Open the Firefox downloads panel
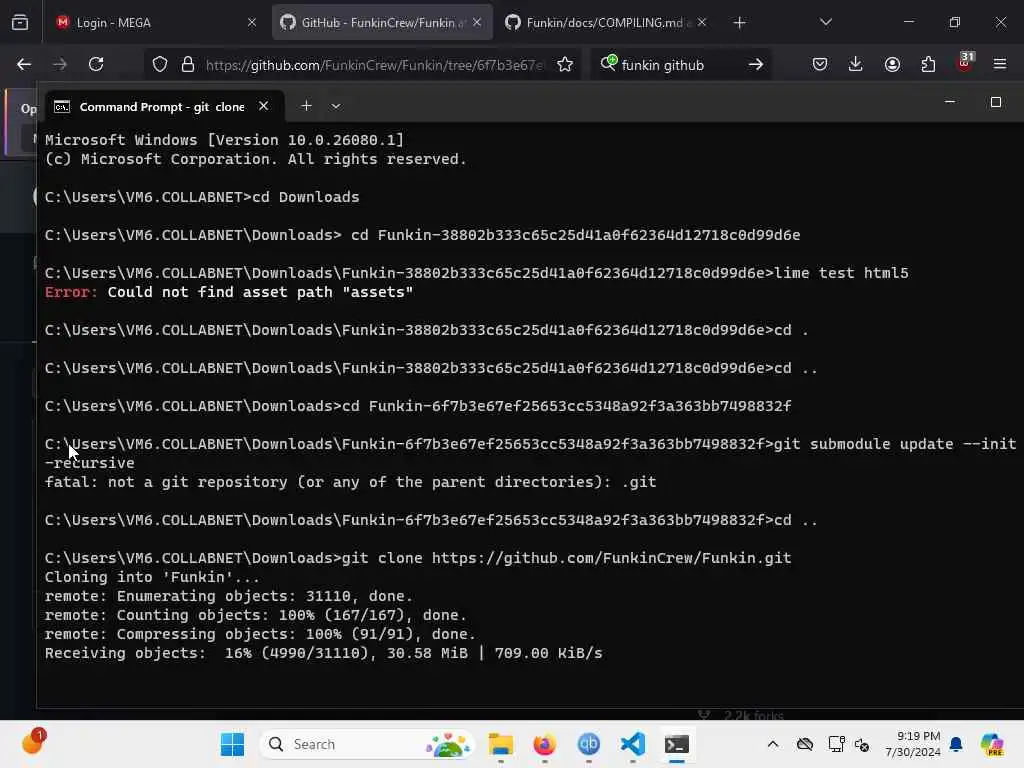 click(x=856, y=64)
